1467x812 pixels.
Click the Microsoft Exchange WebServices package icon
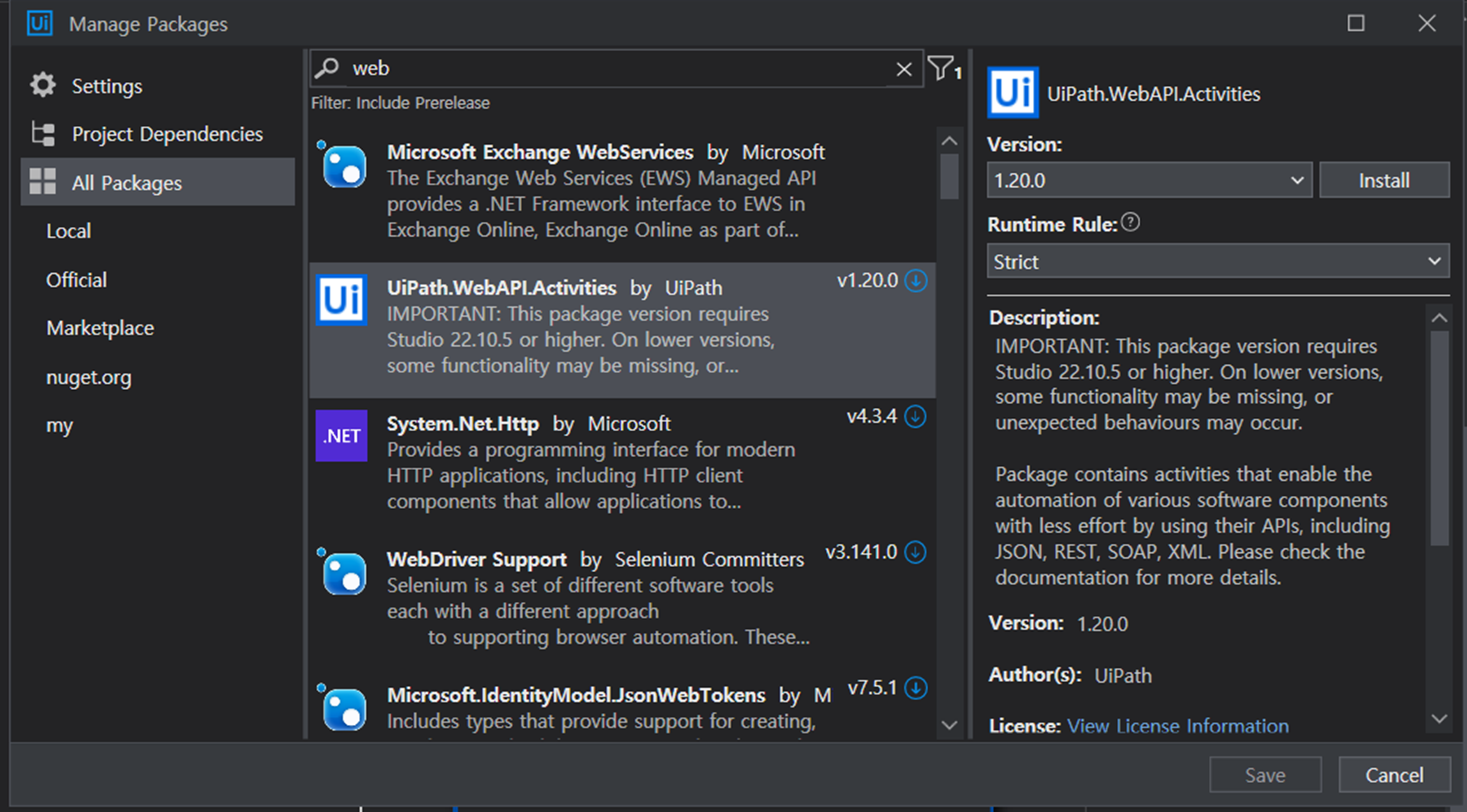(x=342, y=165)
